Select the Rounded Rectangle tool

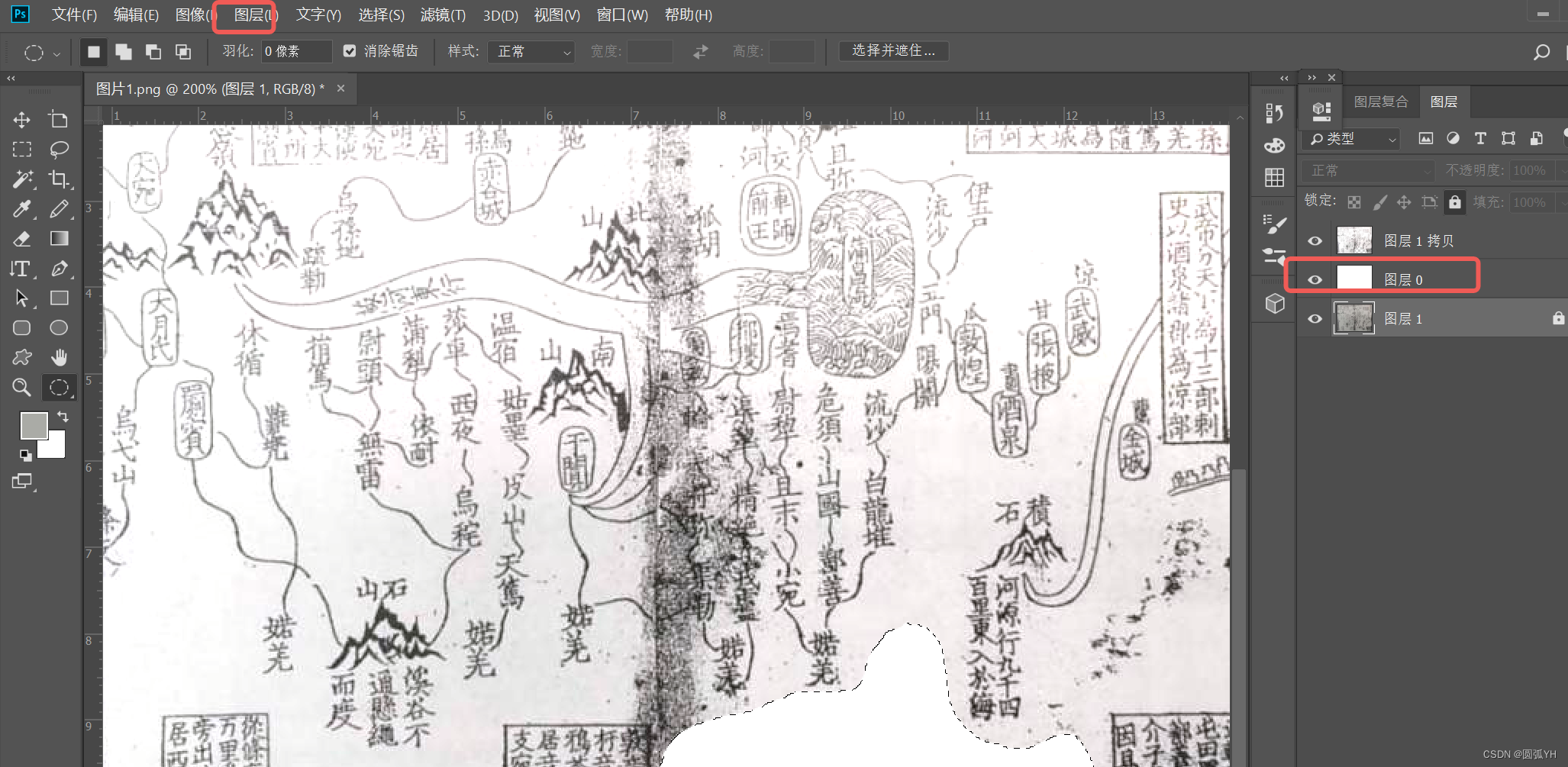click(x=21, y=327)
